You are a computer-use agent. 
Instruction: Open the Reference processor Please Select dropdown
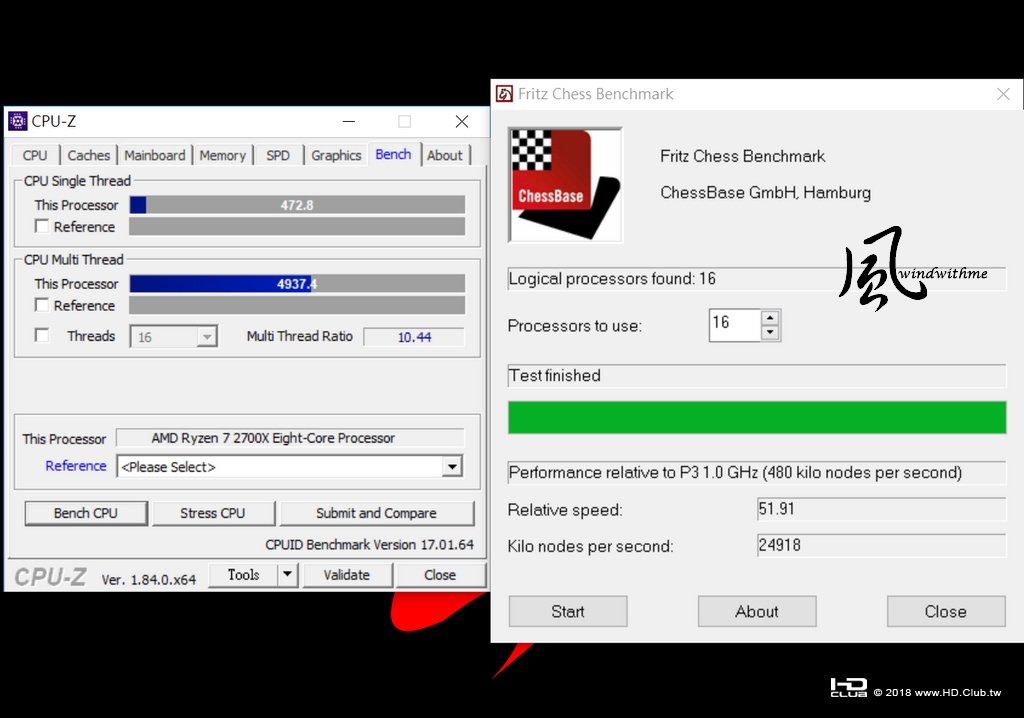click(x=451, y=466)
